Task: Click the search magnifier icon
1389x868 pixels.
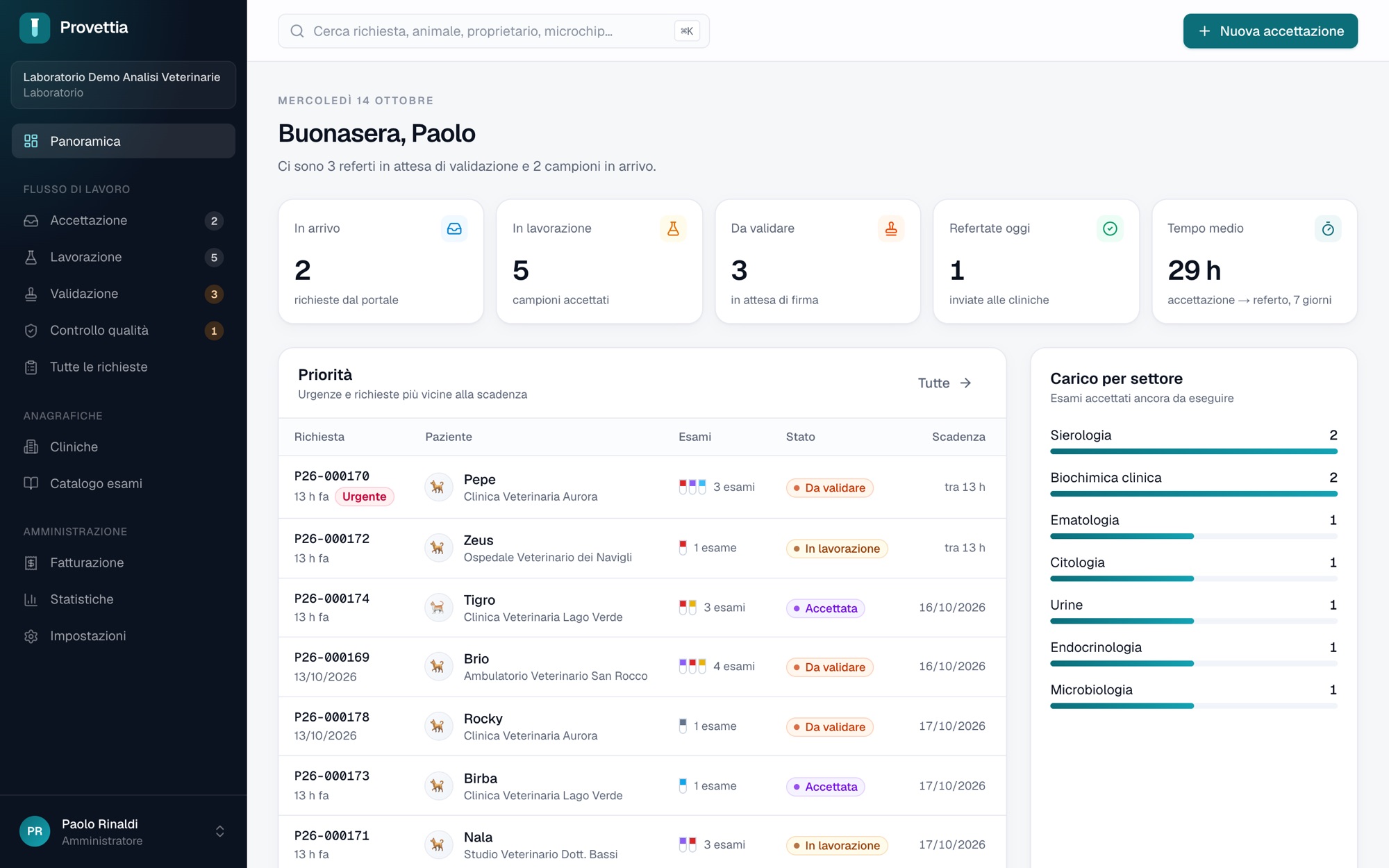Action: [x=297, y=31]
